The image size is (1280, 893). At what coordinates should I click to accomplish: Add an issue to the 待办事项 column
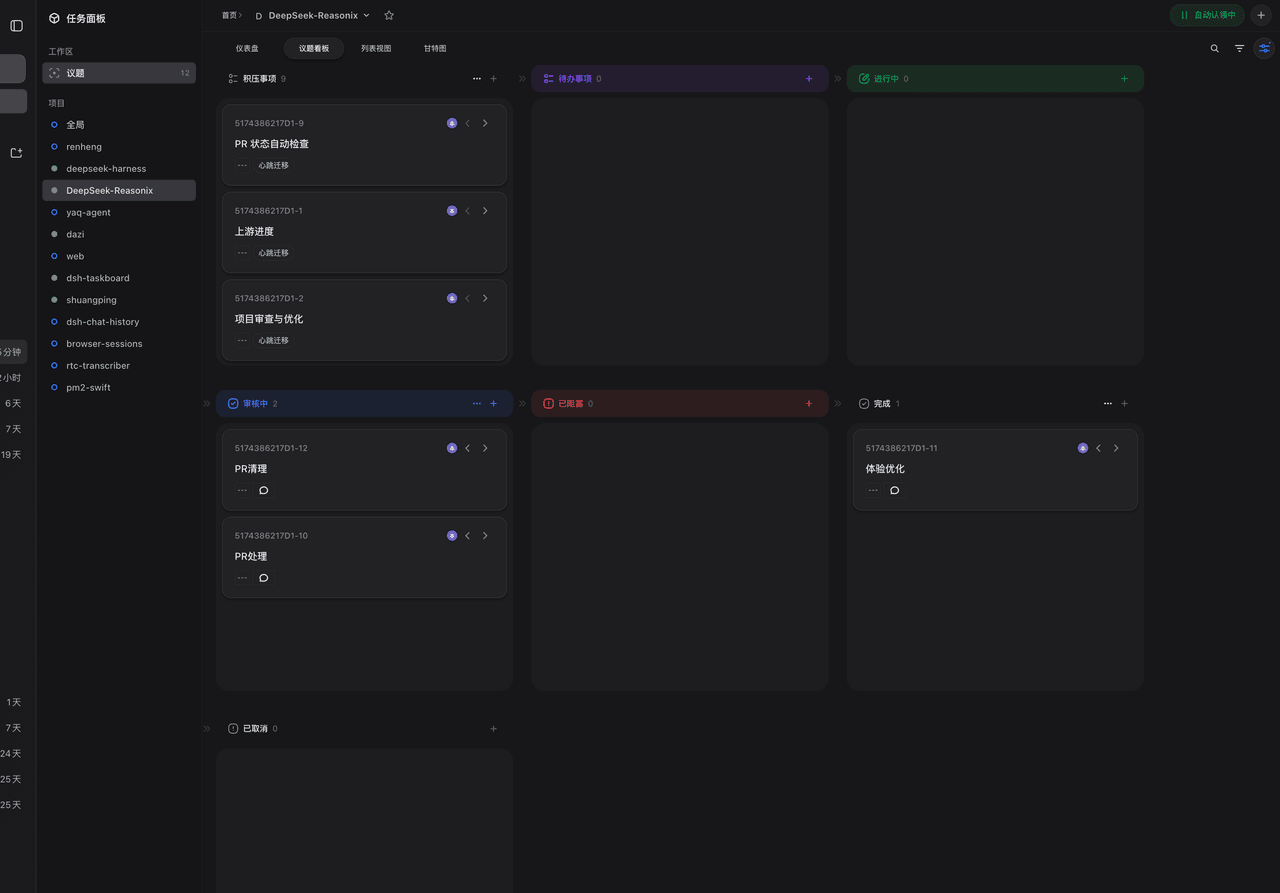pyautogui.click(x=809, y=79)
